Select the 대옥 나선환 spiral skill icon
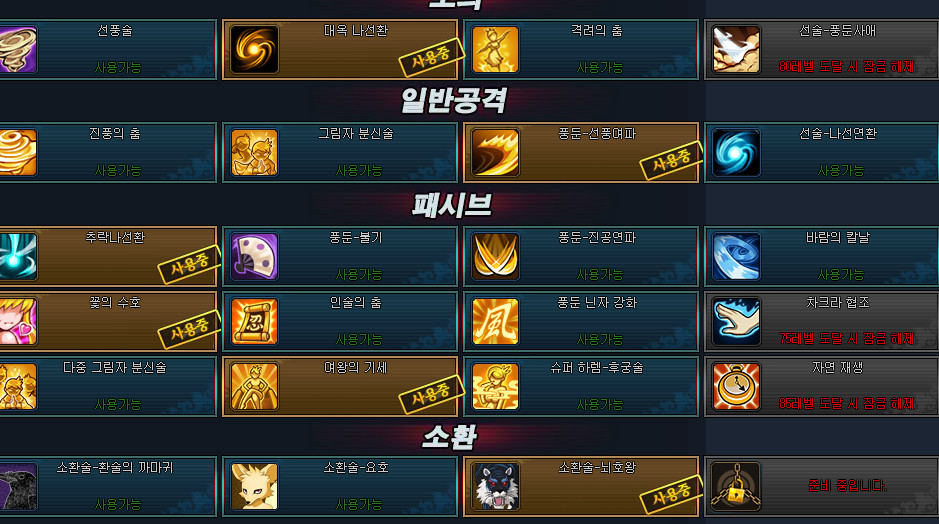The width and height of the screenshot is (939, 524). [255, 49]
